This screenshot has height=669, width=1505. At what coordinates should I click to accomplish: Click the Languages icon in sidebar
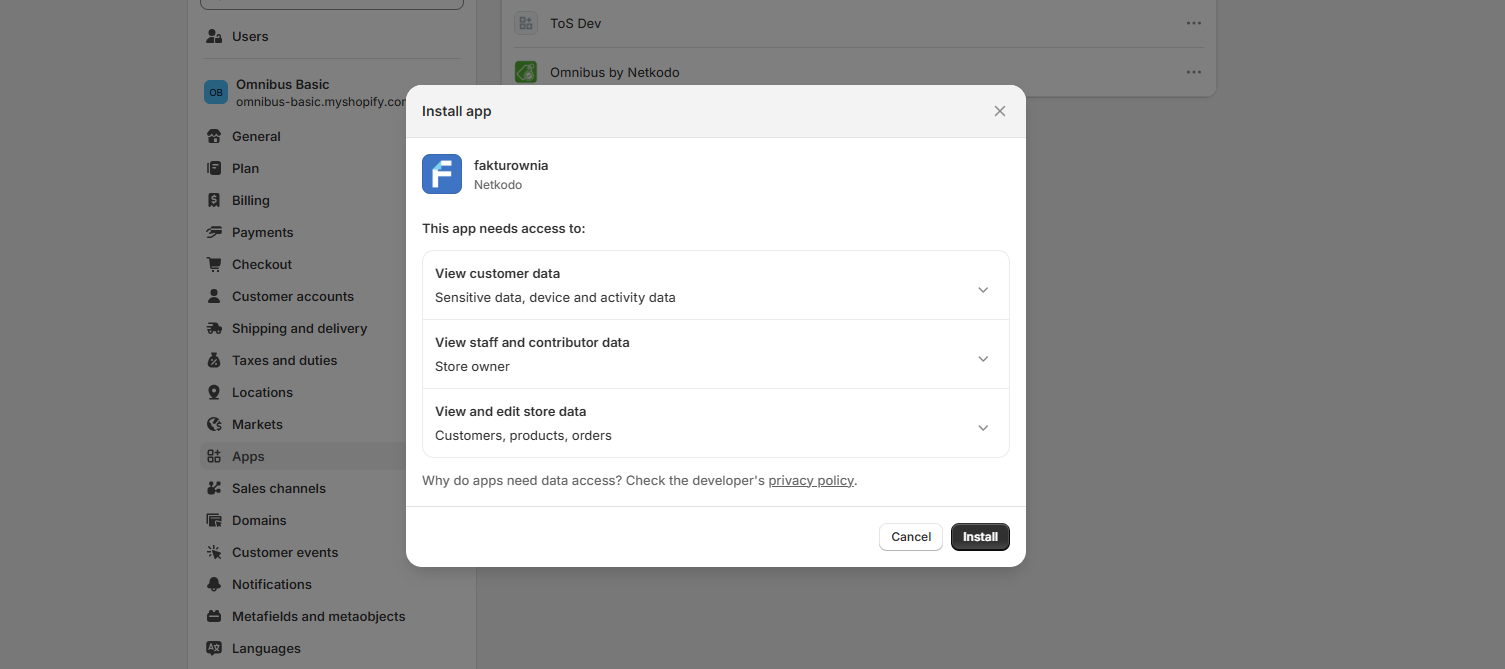214,648
